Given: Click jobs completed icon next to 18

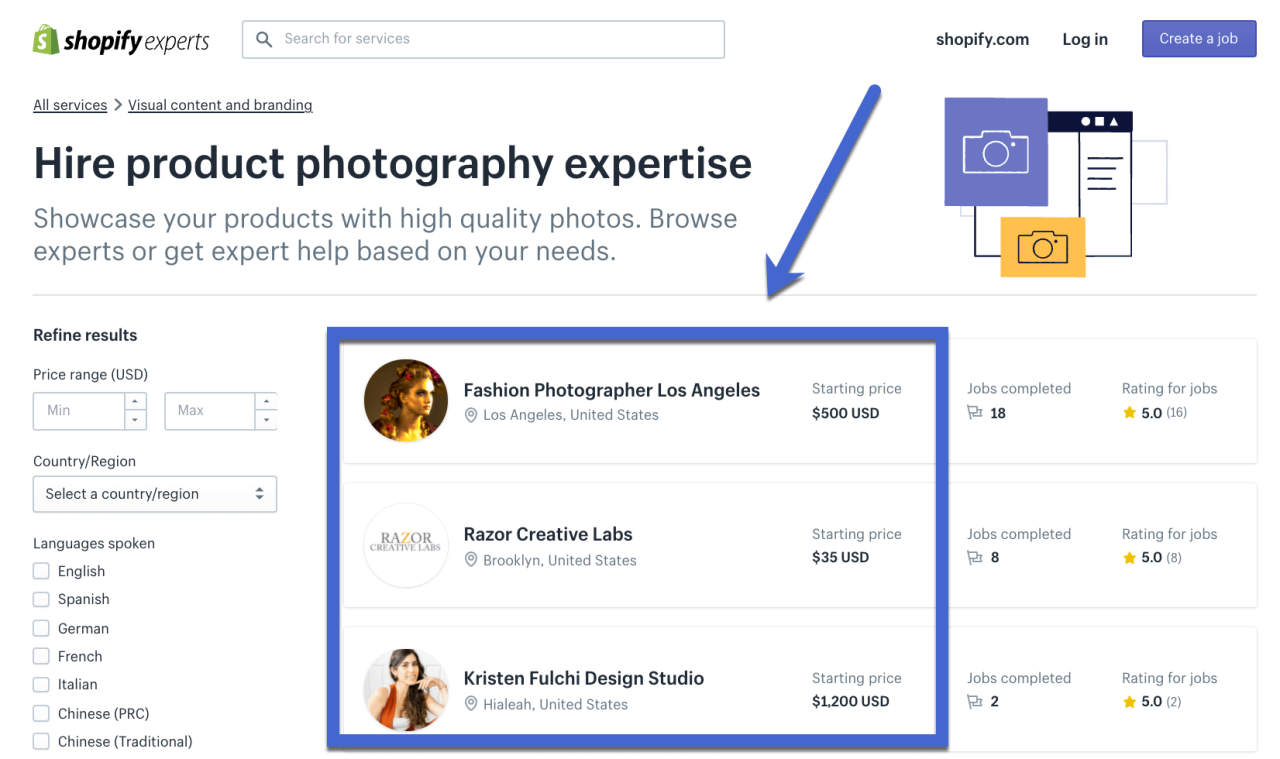Looking at the screenshot, I should point(975,412).
